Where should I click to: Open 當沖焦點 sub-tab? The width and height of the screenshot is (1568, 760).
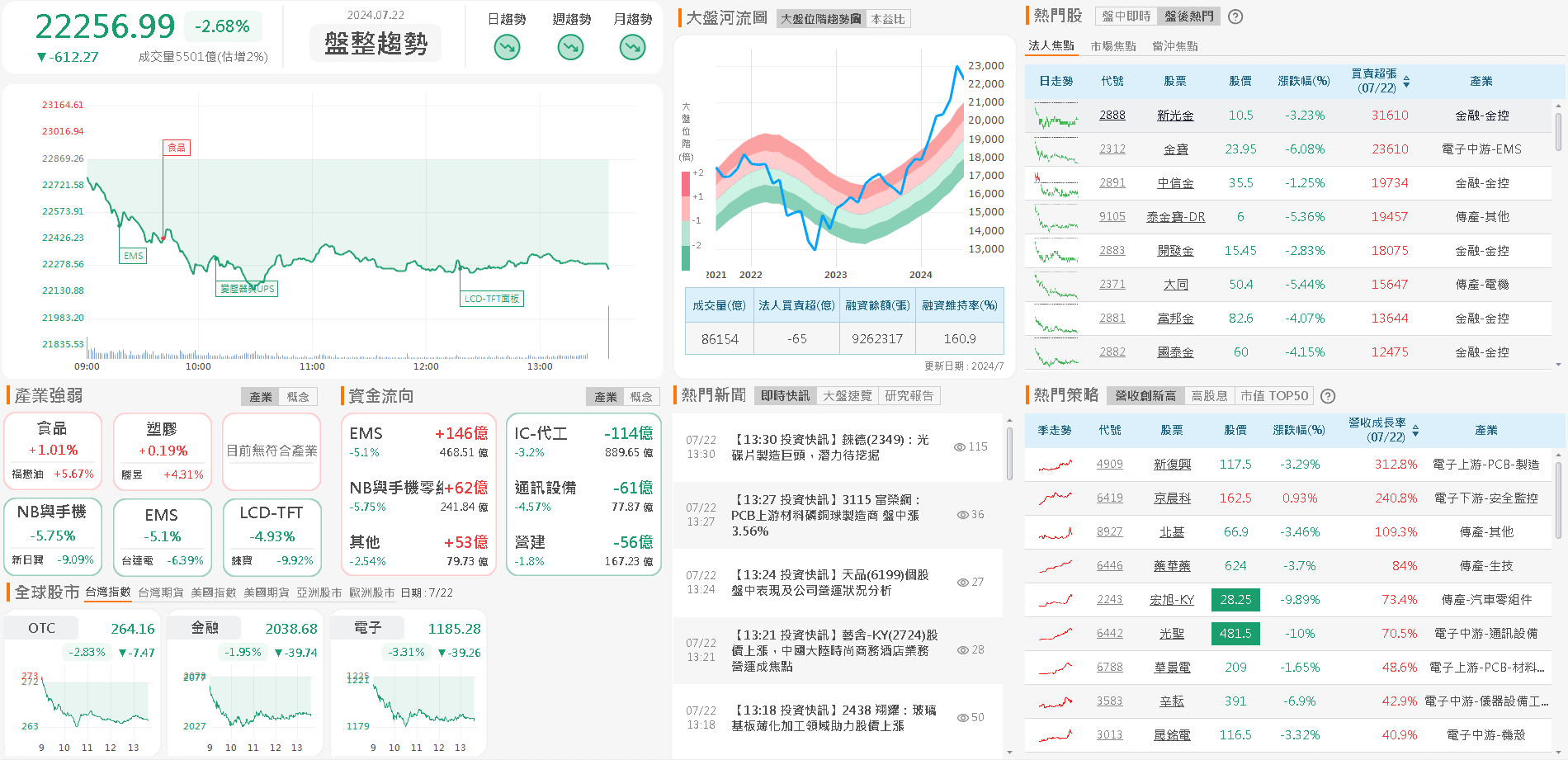click(x=1175, y=46)
